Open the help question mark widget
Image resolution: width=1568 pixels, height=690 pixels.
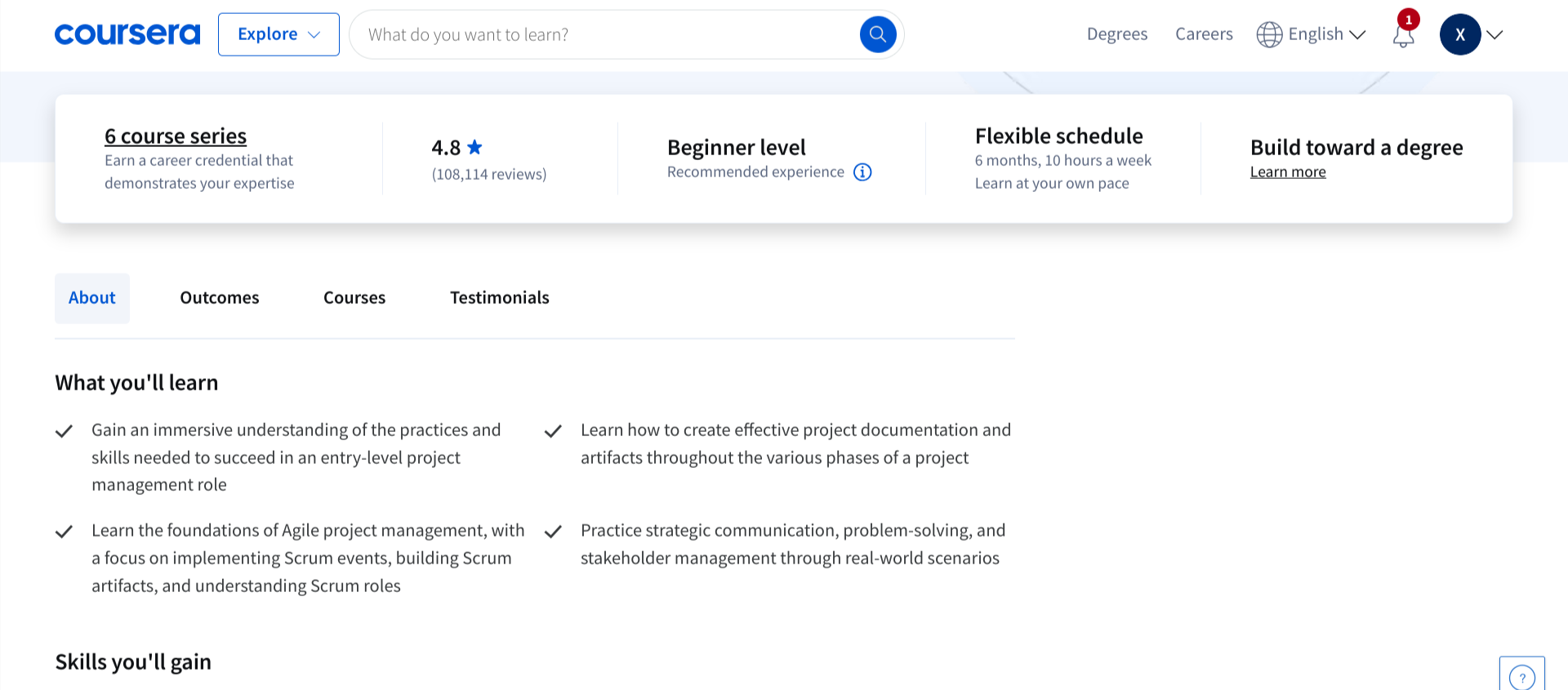(x=1521, y=676)
